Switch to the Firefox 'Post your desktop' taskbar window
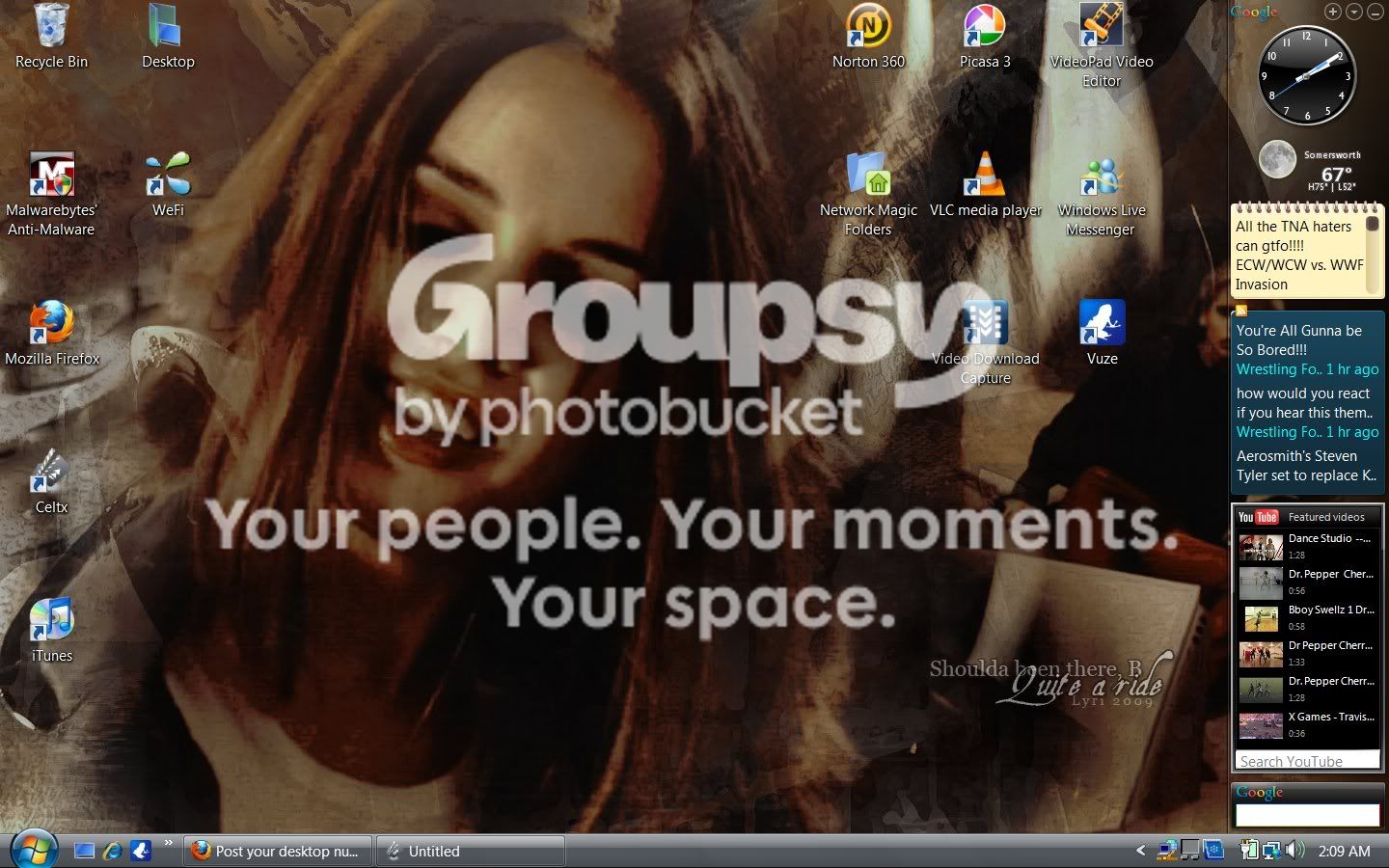The width and height of the screenshot is (1389, 868). (x=277, y=851)
